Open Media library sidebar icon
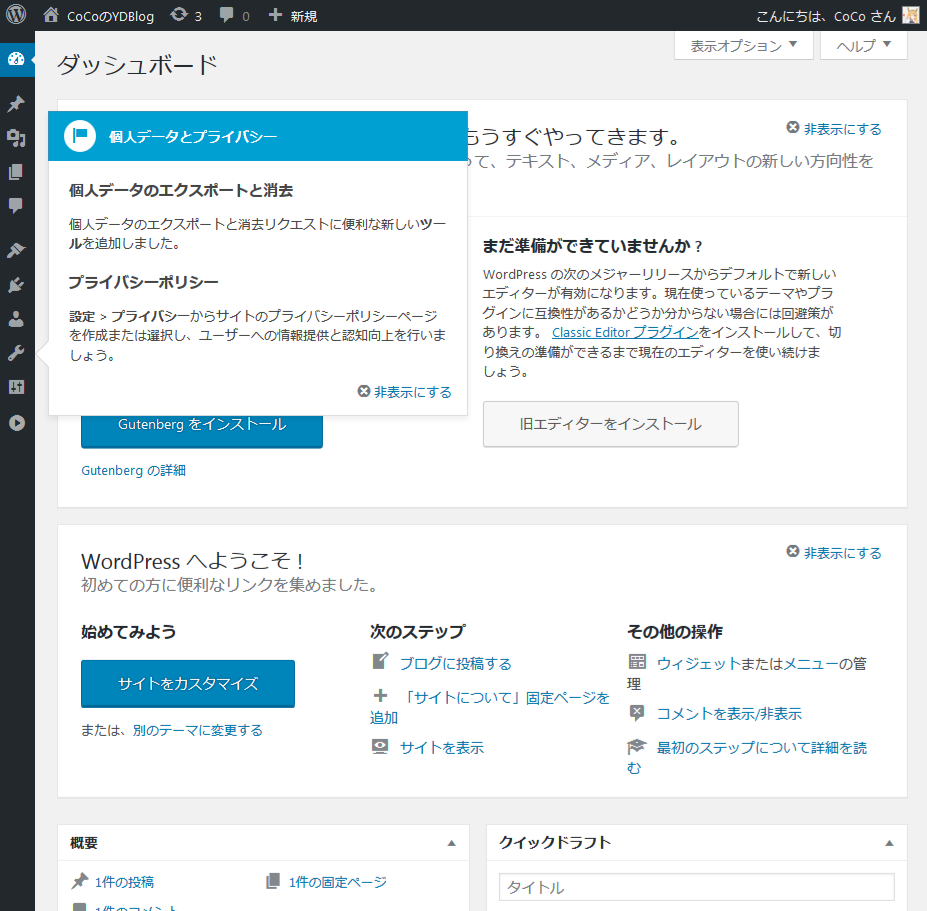This screenshot has height=911, width=927. tap(17, 138)
